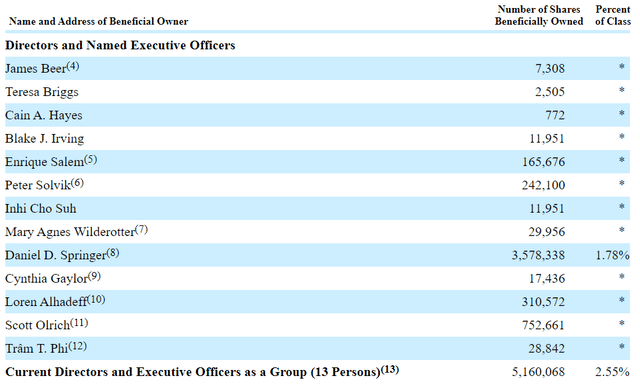This screenshot has height=388, width=640.
Task: Click the asterisk in Enrique Salem's row
Action: tap(622, 160)
